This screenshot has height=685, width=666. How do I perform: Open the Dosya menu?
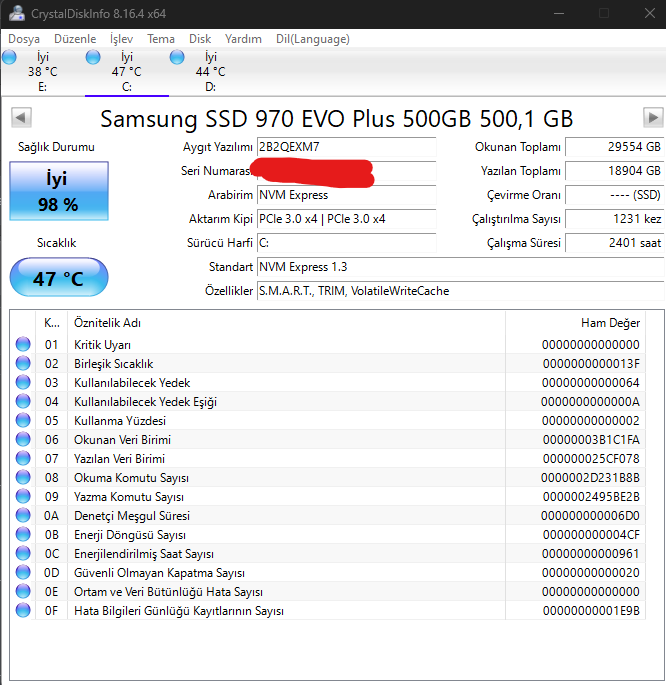point(24,39)
